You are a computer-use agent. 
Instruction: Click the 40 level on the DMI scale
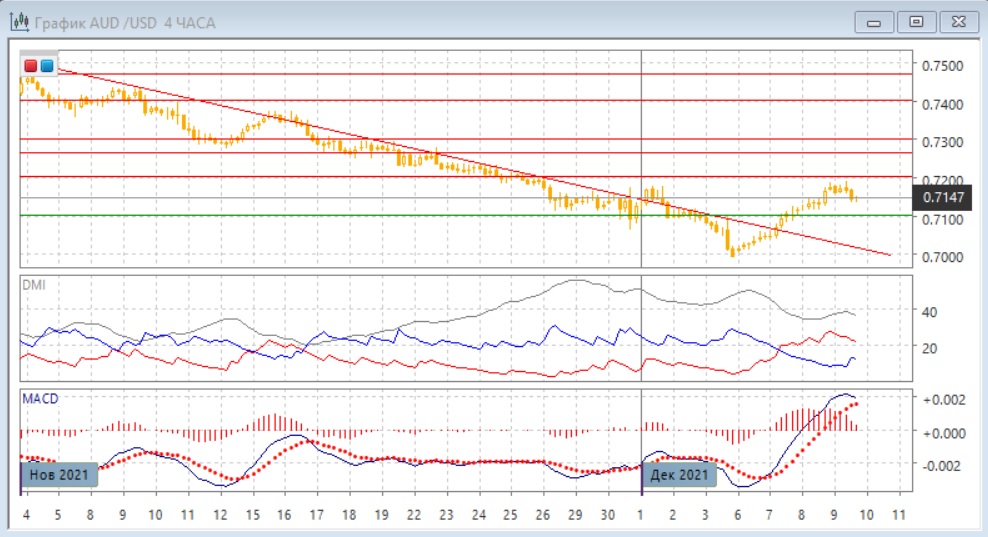[x=930, y=312]
